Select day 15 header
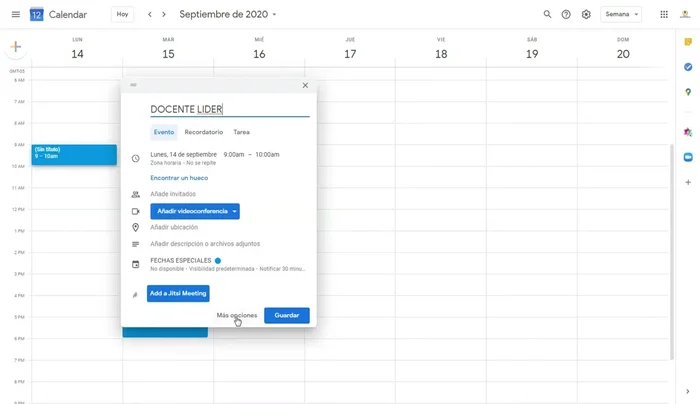This screenshot has height=404, width=700. 168,54
